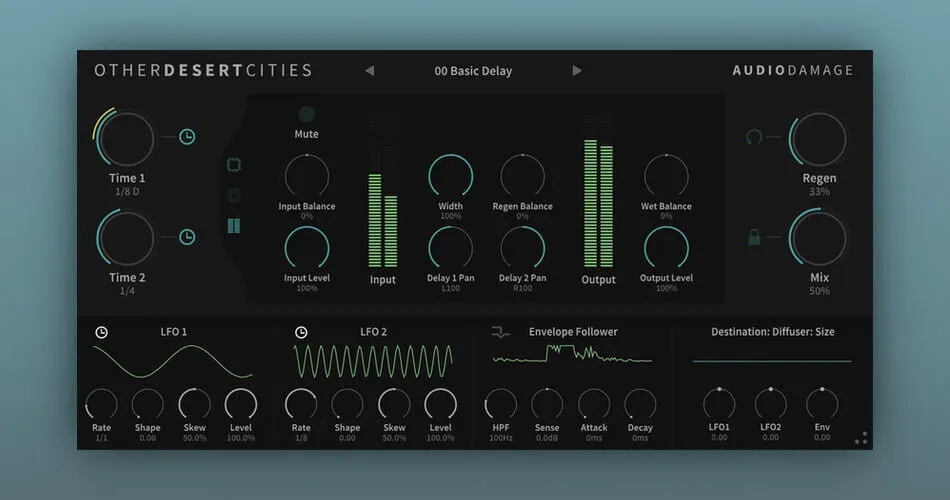This screenshot has width=950, height=500.
Task: Go to the next preset with right arrow
Action: click(x=577, y=71)
